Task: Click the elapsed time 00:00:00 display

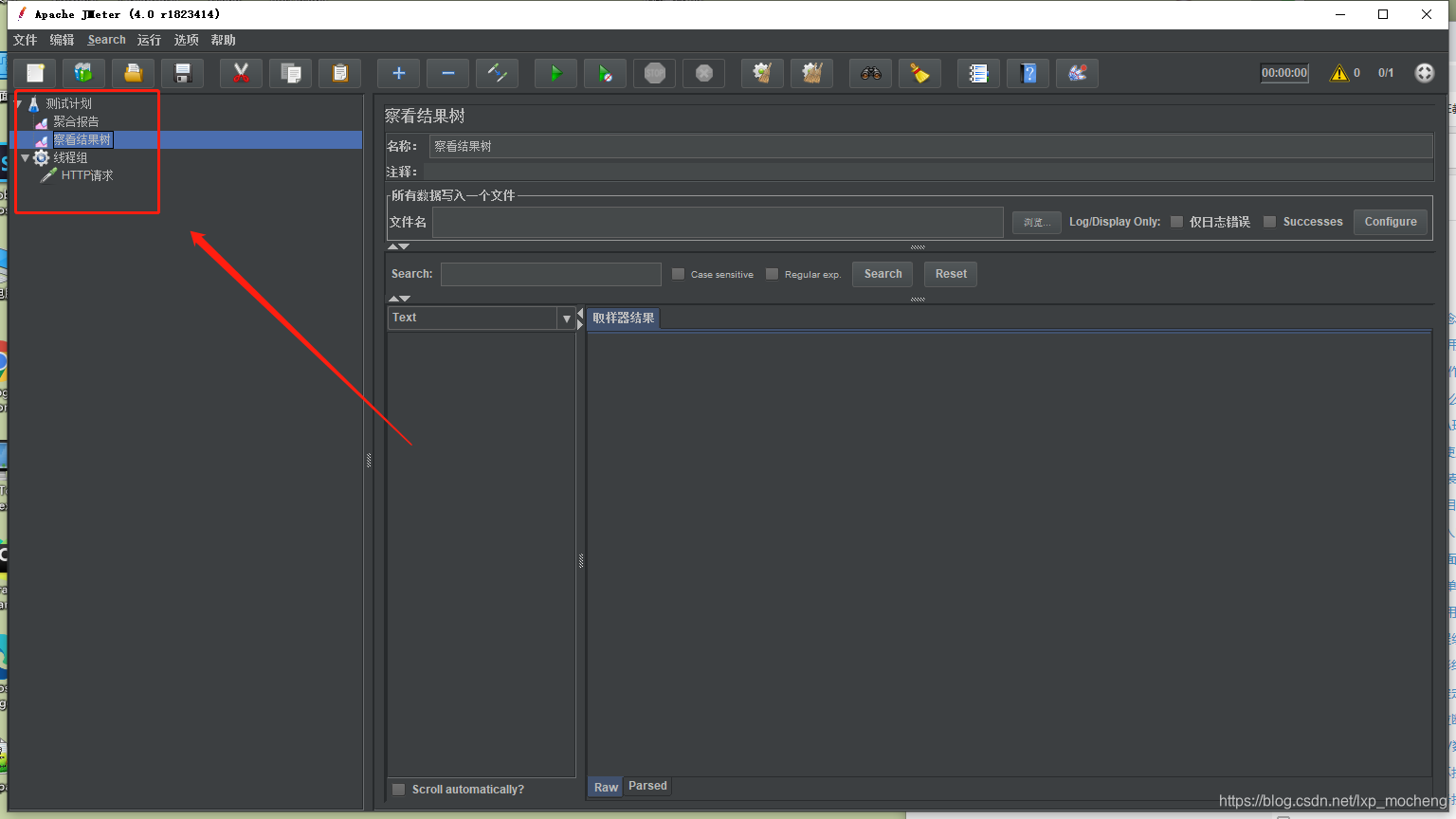Action: click(x=1284, y=73)
